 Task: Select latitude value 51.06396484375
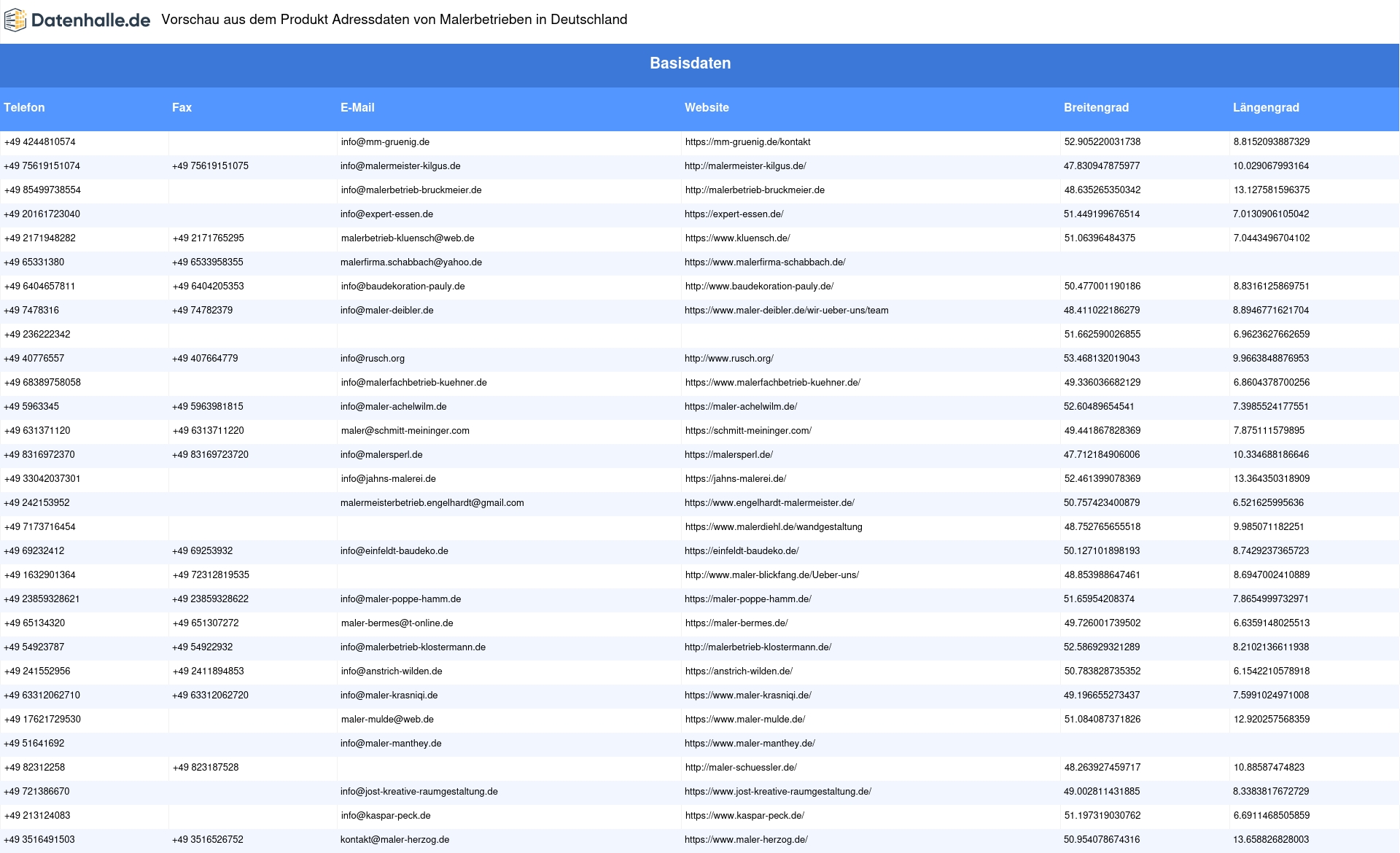pos(1100,238)
